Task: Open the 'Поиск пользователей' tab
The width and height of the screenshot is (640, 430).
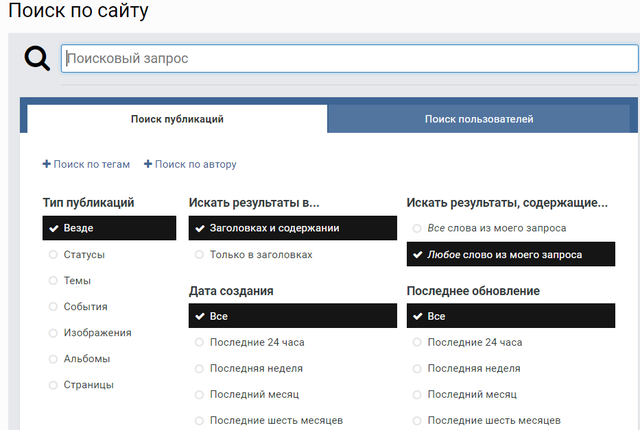Action: pyautogui.click(x=478, y=119)
